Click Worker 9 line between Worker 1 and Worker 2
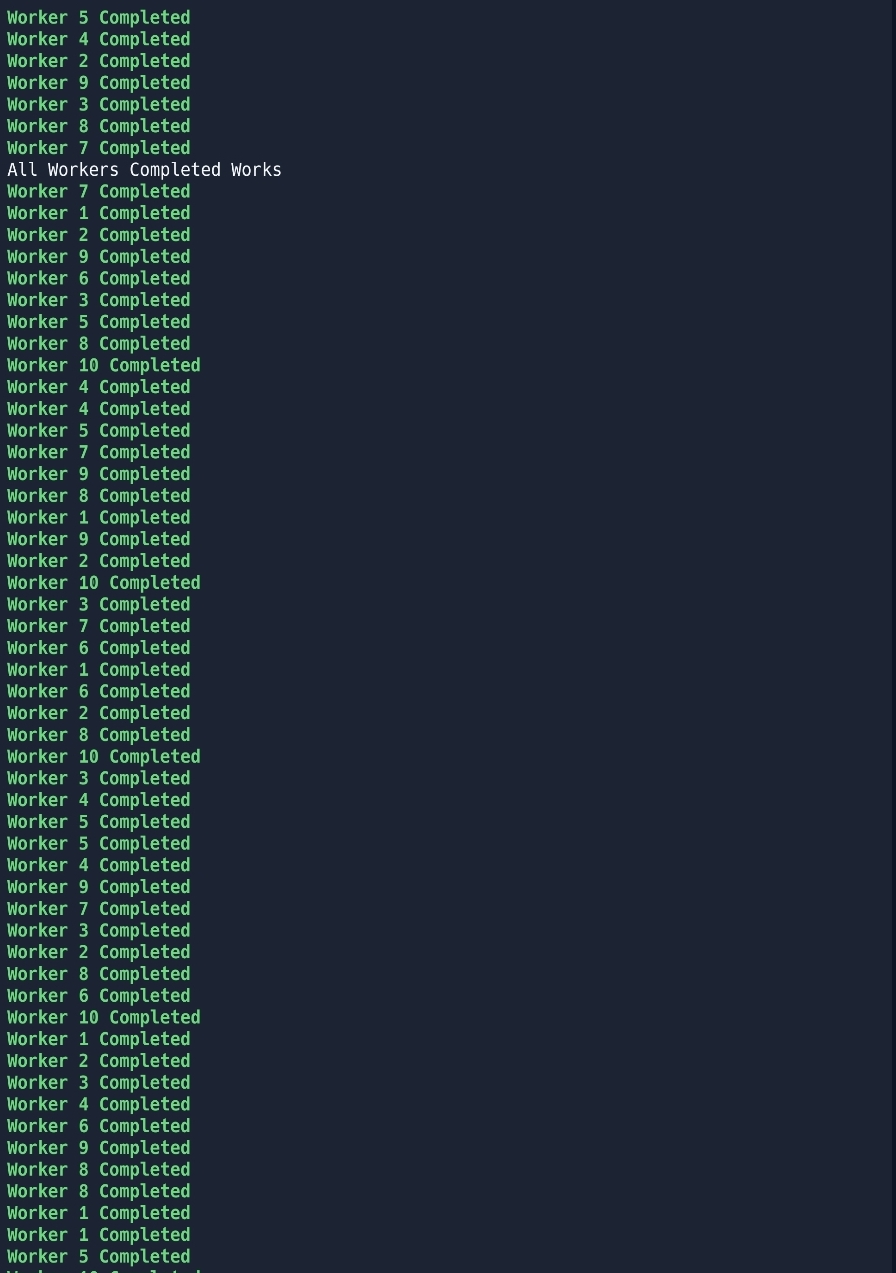Screen dimensions: 896x1273 pos(98,540)
